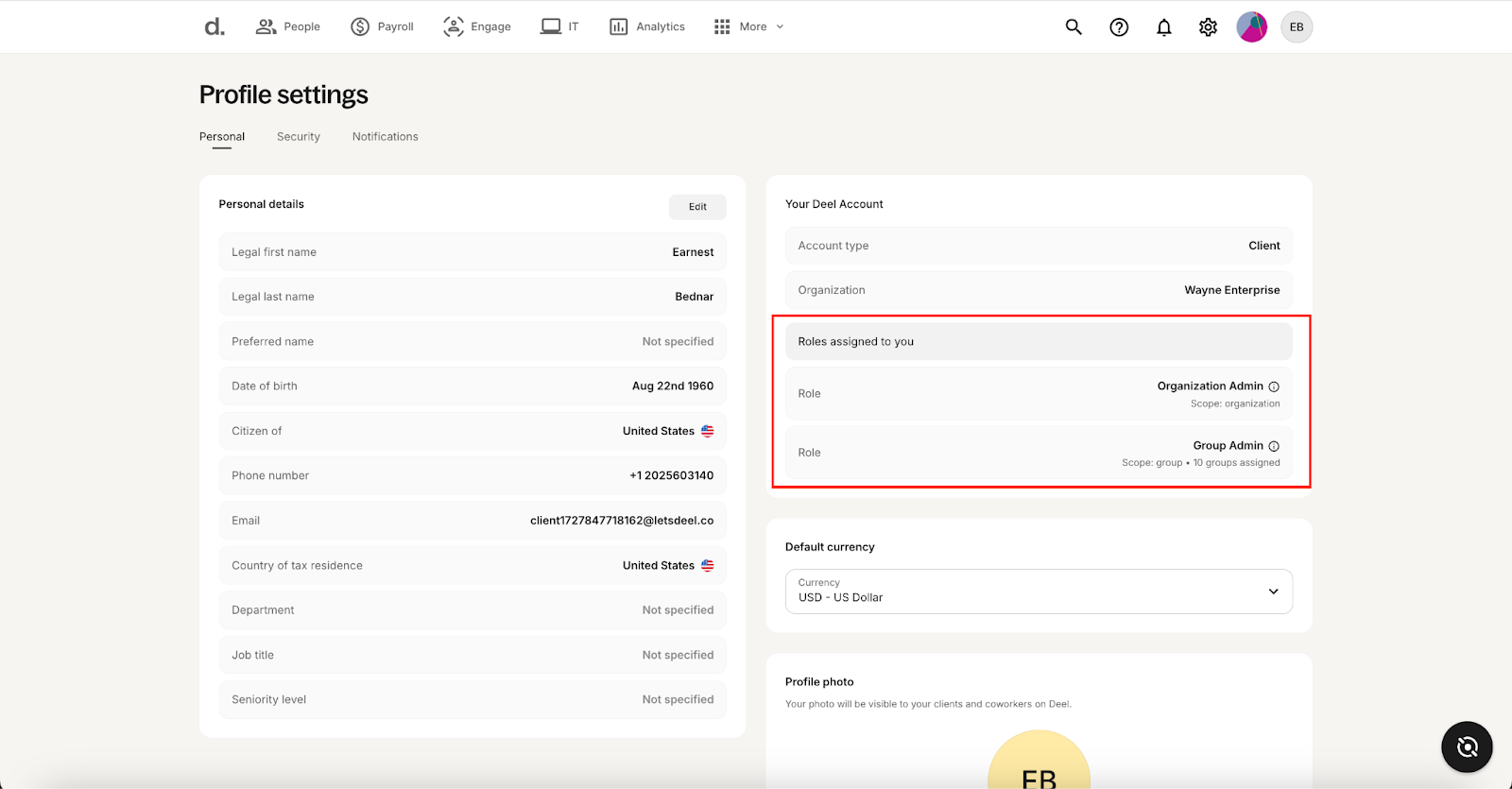Click the Engage icon in navbar
This screenshot has width=1512, height=789.
(454, 26)
